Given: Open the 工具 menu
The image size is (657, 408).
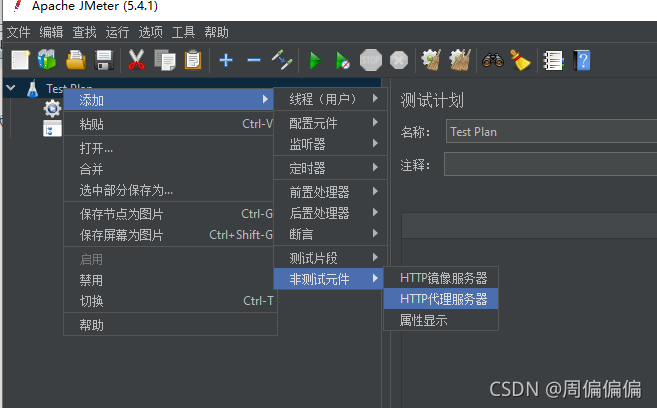Looking at the screenshot, I should [184, 32].
